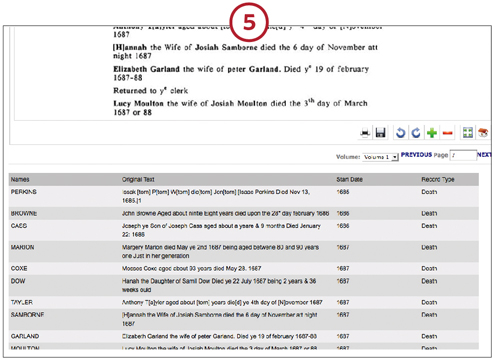This screenshot has height=362, width=495.
Task: Click the home icon in viewer toolbar
Action: (x=483, y=133)
